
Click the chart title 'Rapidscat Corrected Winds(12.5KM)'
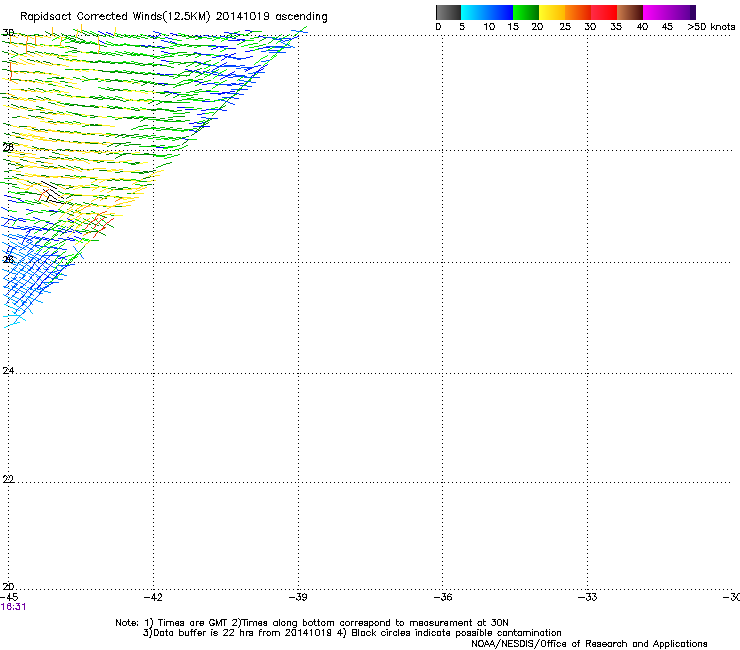tap(115, 17)
